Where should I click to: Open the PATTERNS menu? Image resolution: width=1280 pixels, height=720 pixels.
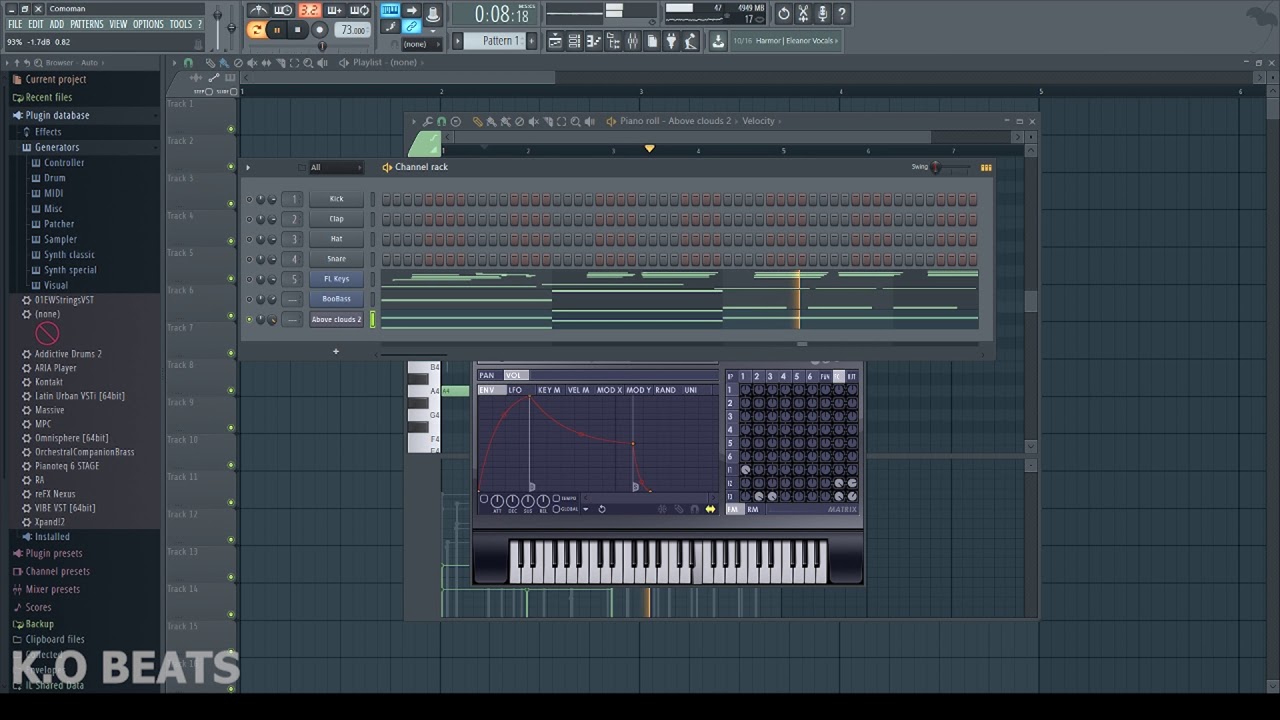point(87,24)
